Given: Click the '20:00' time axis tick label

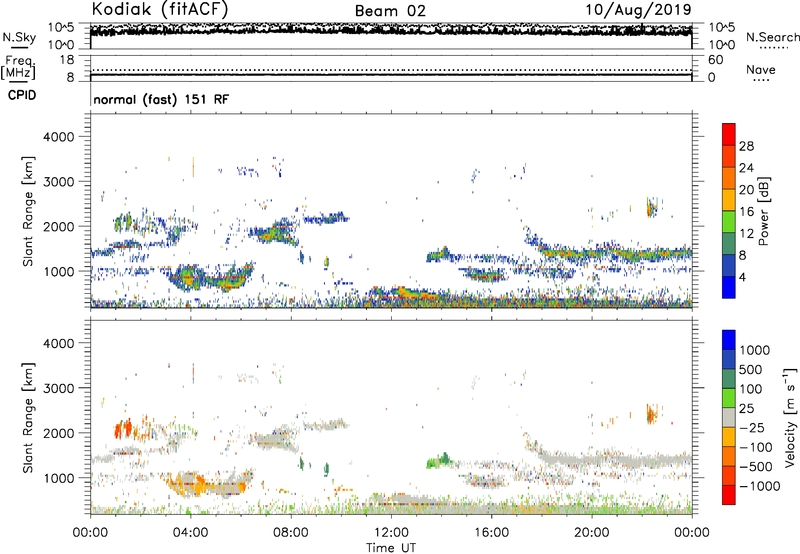Looking at the screenshot, I should point(591,533).
